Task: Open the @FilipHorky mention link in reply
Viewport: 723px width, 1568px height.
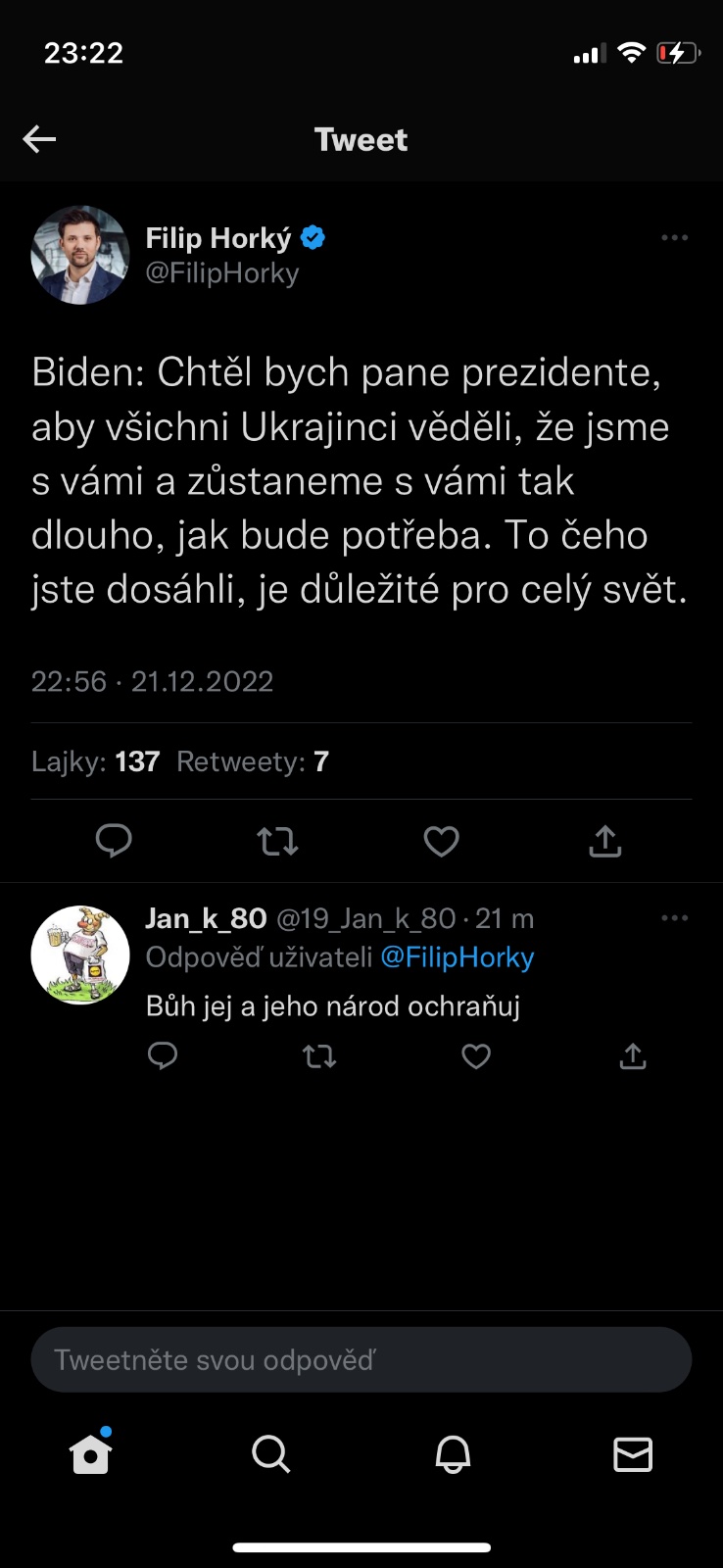Action: [x=457, y=957]
